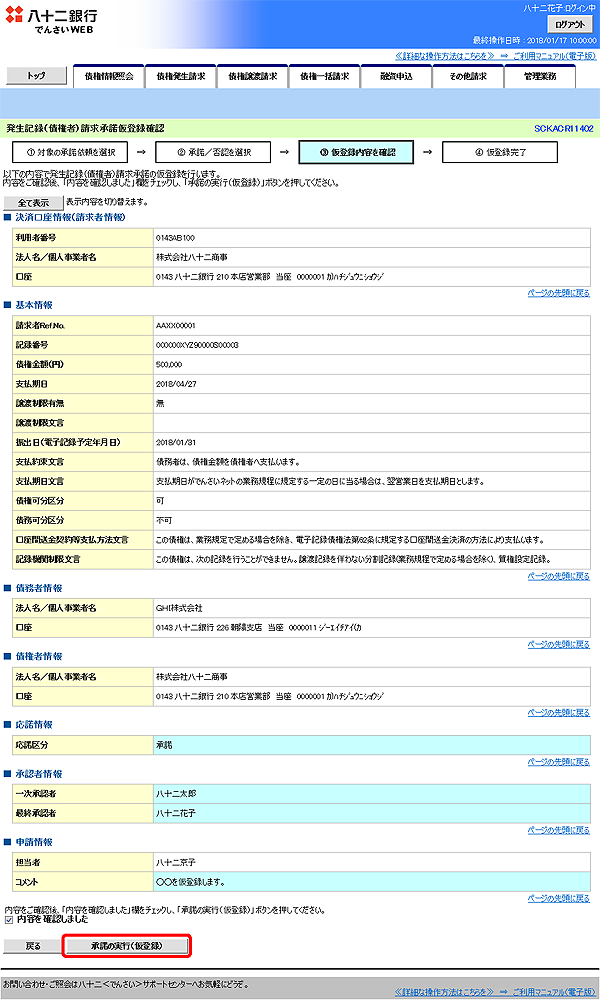The image size is (600, 1000).
Task: Switch to the 債権一括請求 tab
Action: click(325, 77)
